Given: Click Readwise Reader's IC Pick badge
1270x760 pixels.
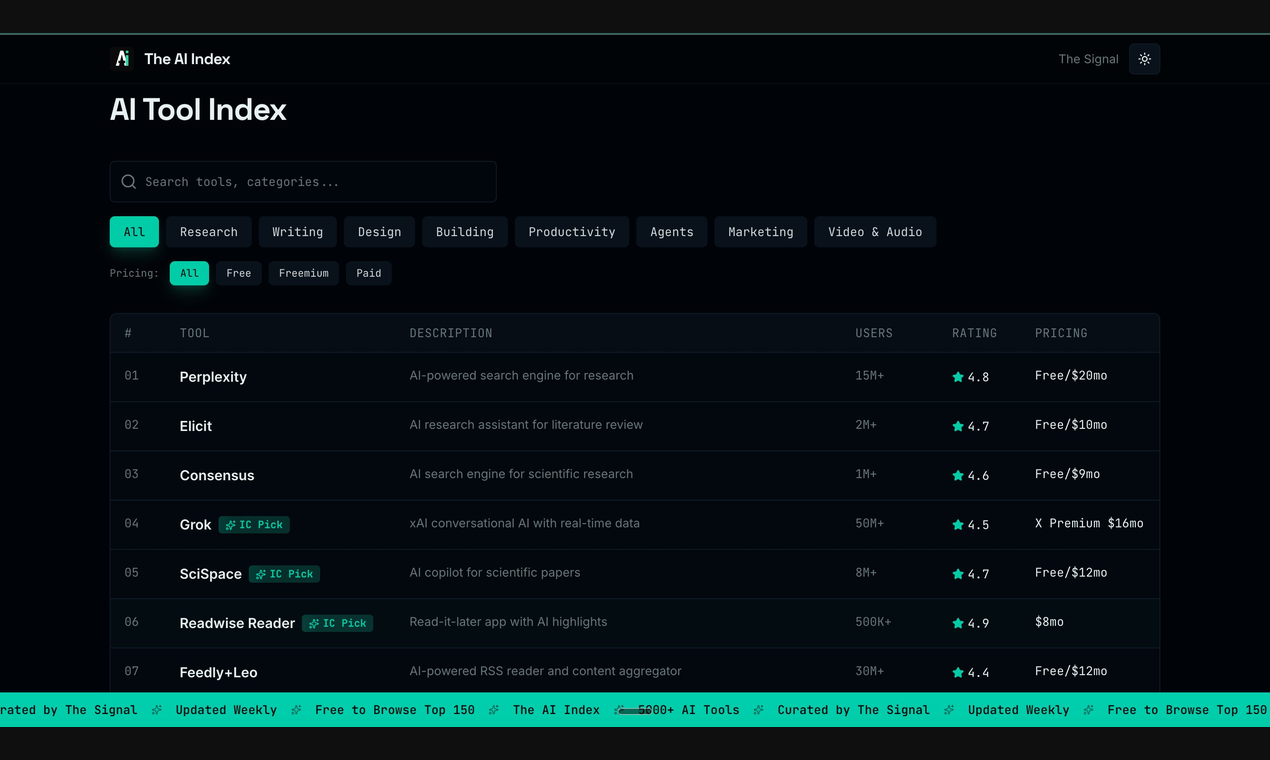Looking at the screenshot, I should tap(337, 623).
